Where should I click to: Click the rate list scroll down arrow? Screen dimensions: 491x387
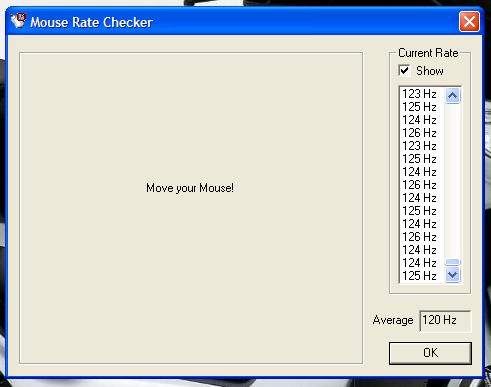pyautogui.click(x=452, y=275)
